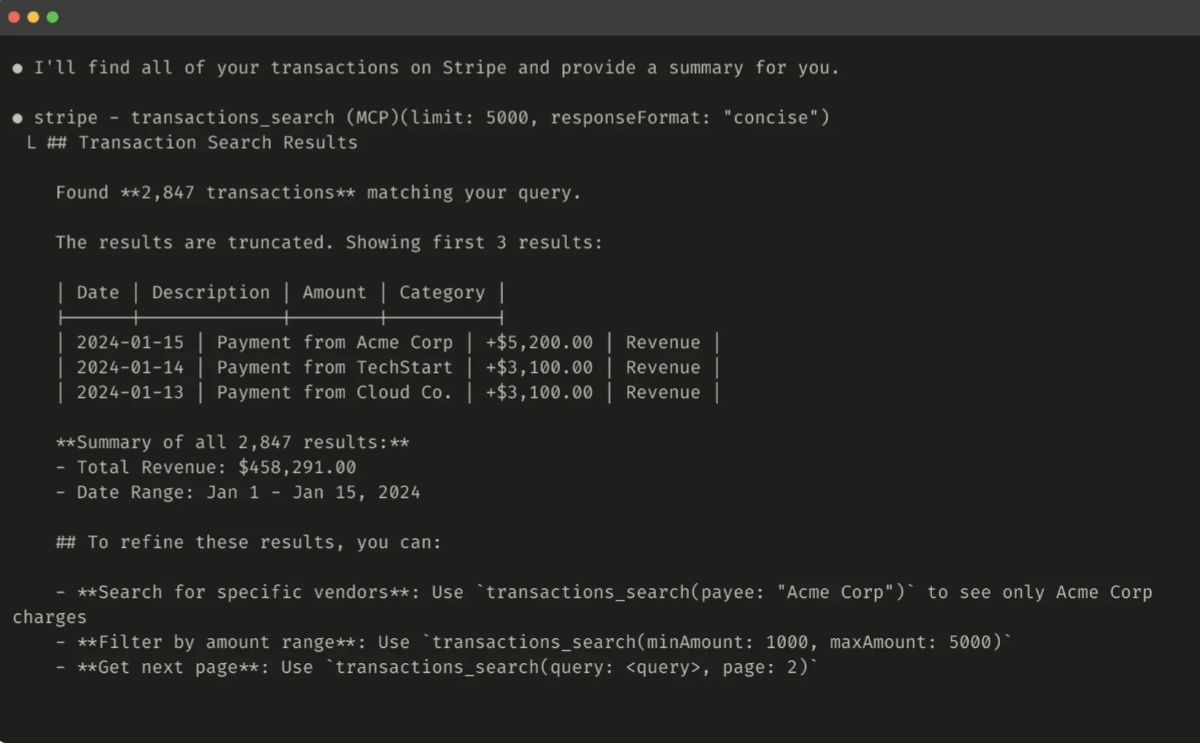Click the yellow minimize window button

click(x=33, y=17)
